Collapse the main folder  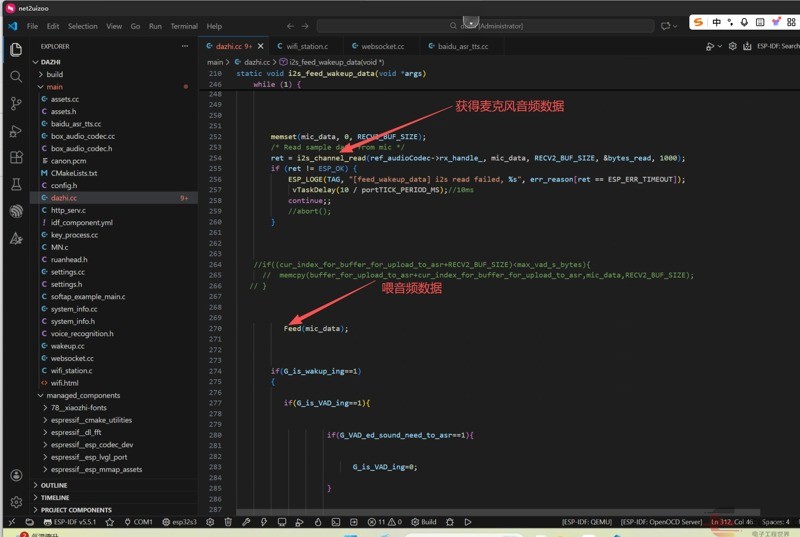point(54,87)
